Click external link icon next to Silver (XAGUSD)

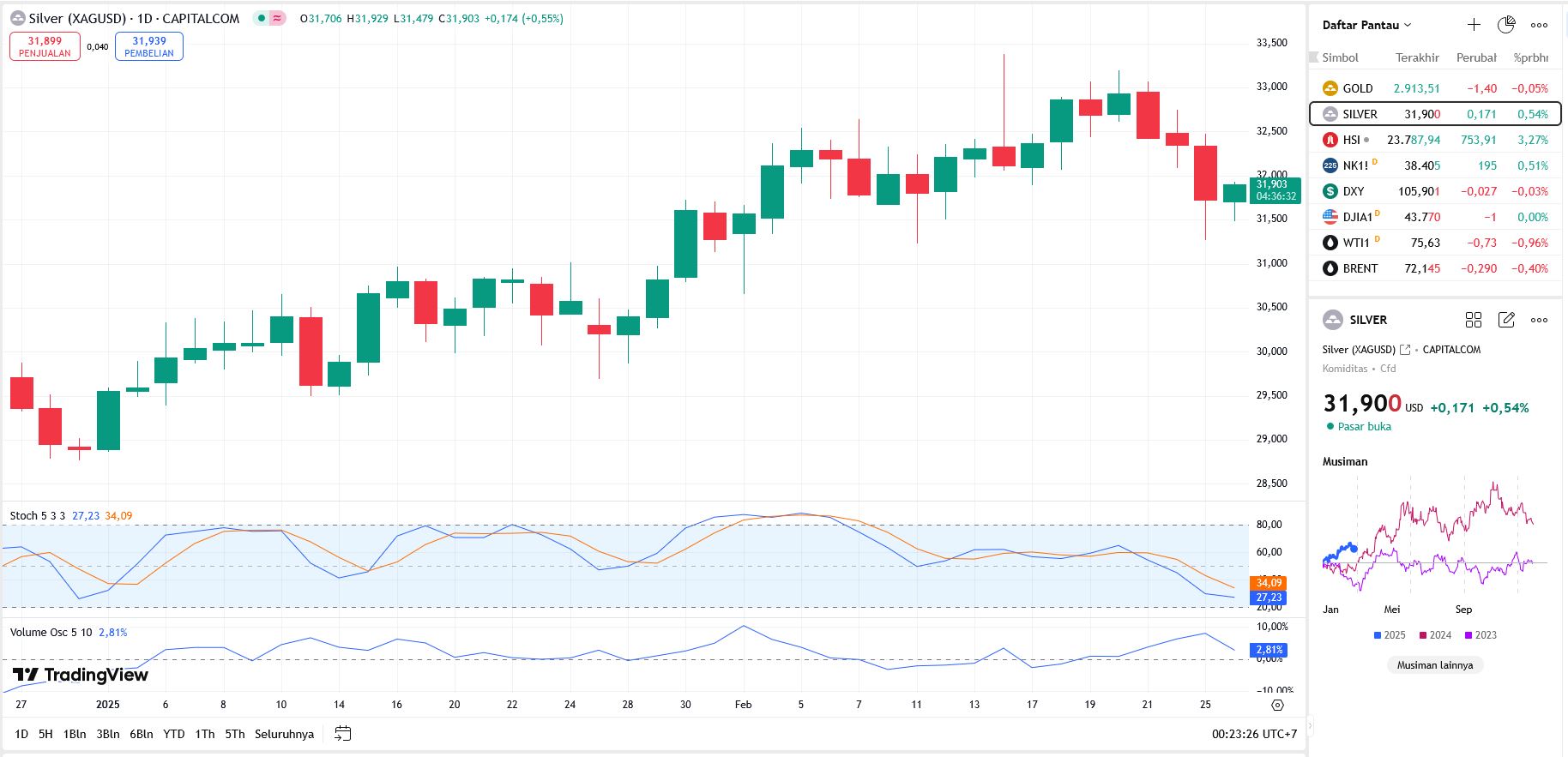click(1405, 350)
